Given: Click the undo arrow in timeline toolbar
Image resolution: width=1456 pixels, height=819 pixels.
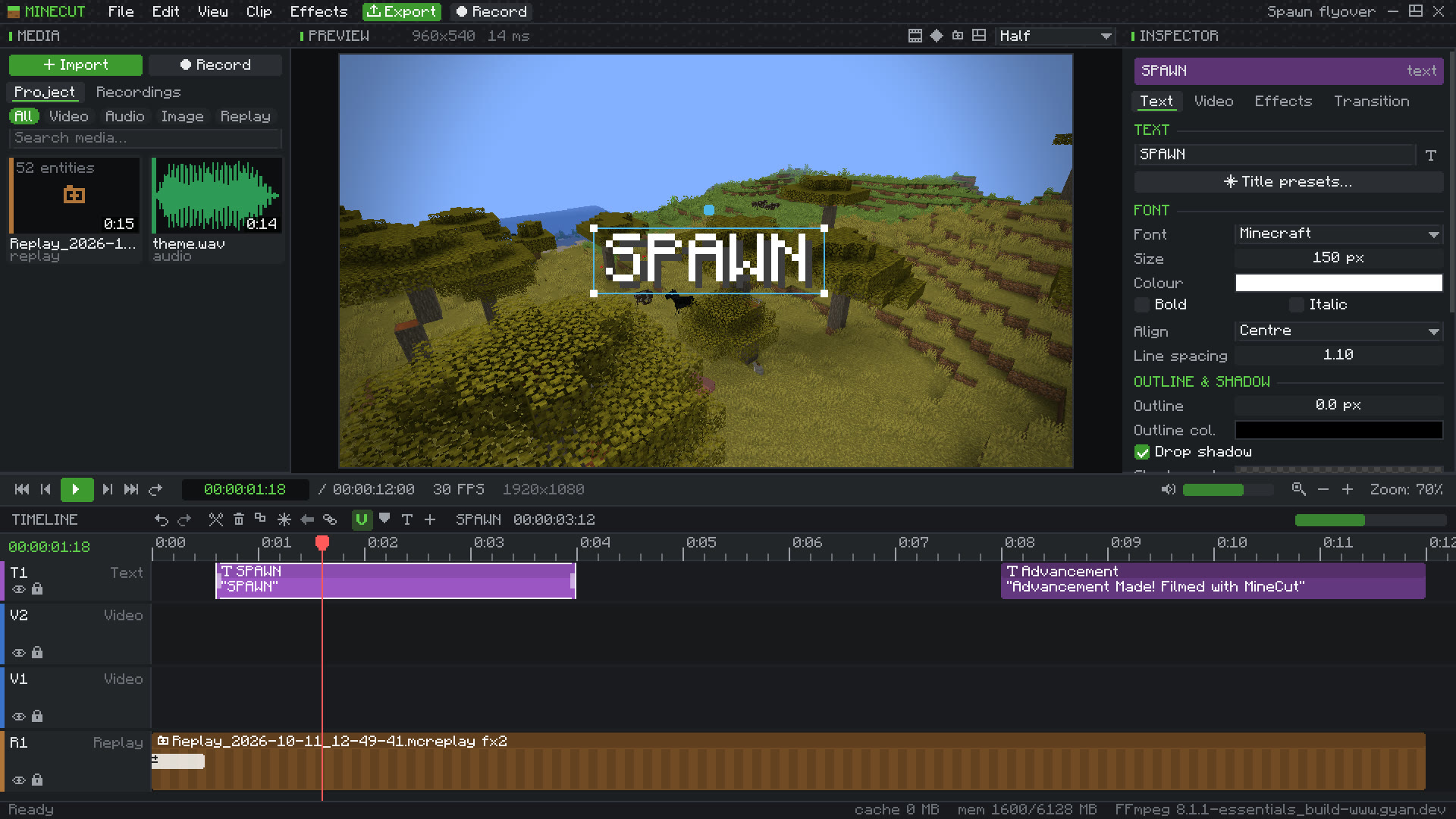Looking at the screenshot, I should pyautogui.click(x=162, y=519).
